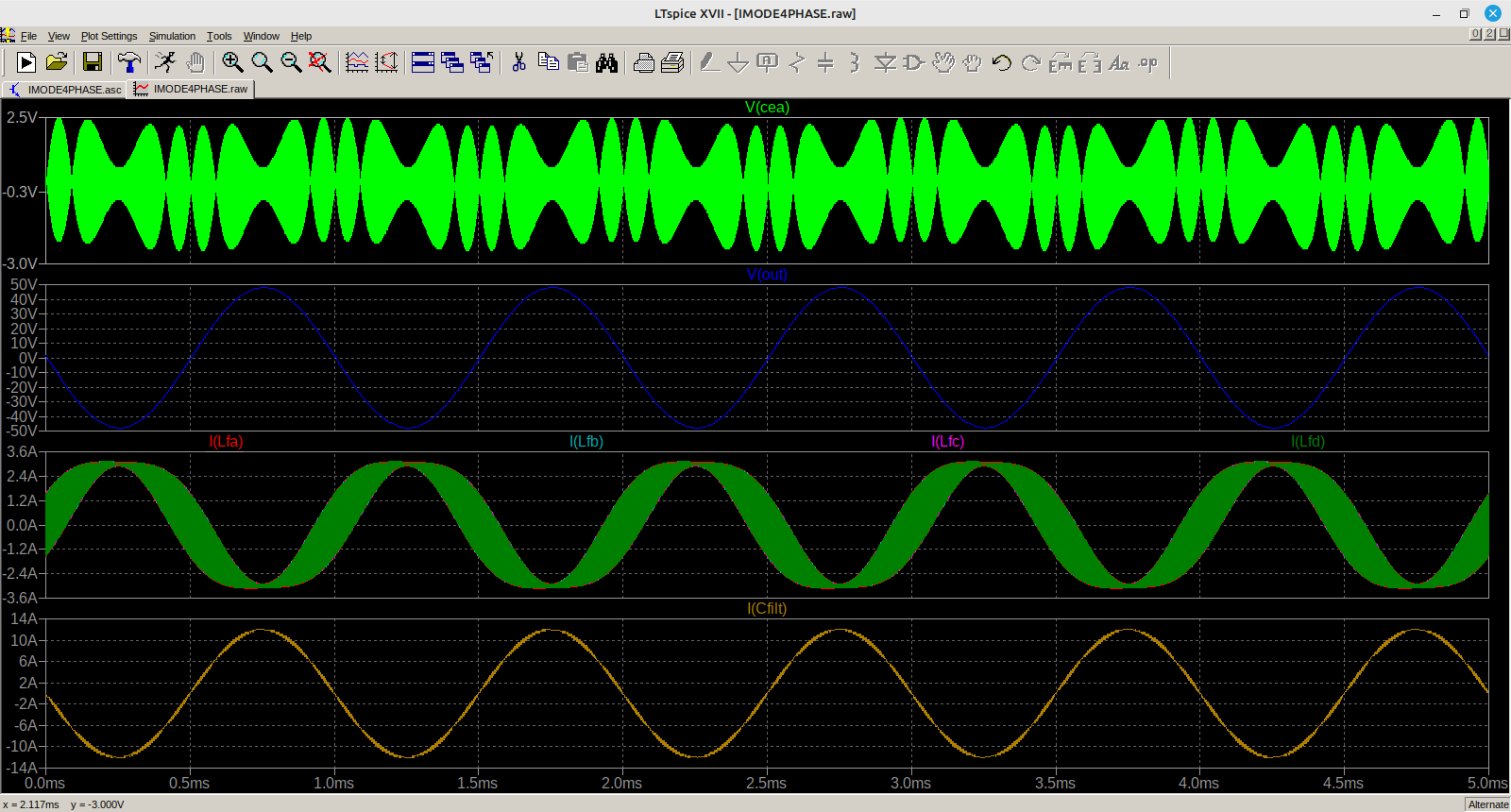
Task: Click the Alternate status bar indicator
Action: (1488, 804)
